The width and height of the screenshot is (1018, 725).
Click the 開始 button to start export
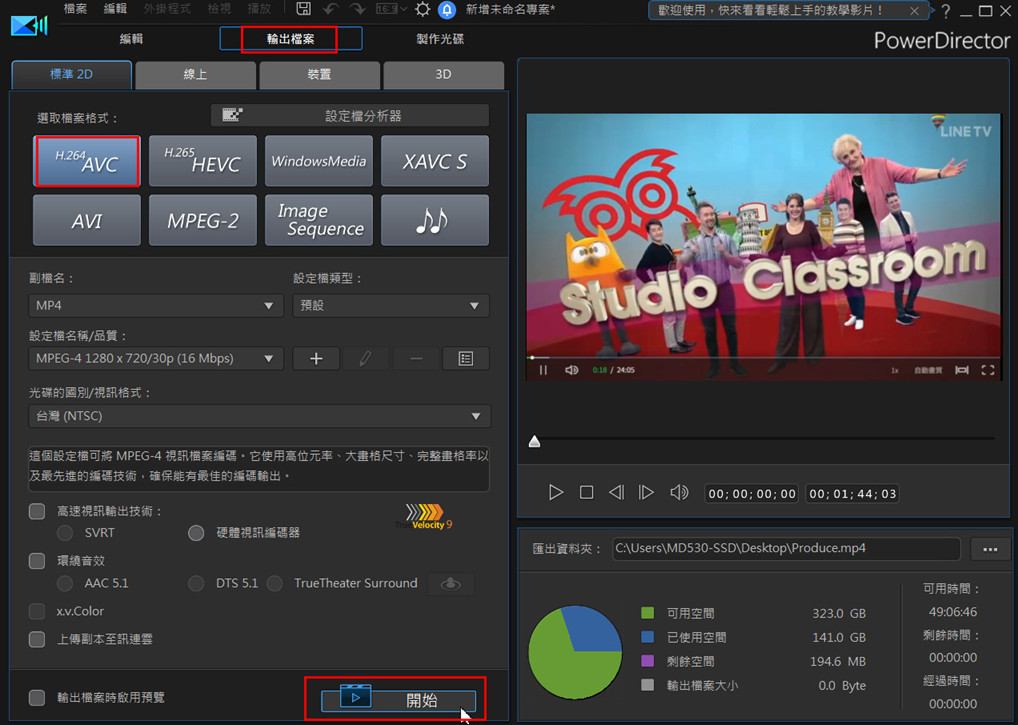click(397, 700)
